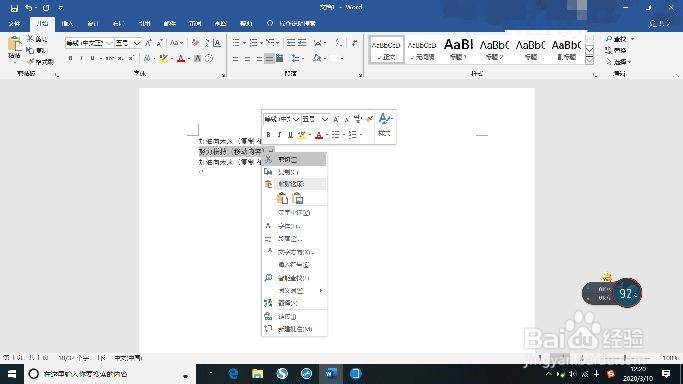
Task: Click the Decrease Font Size icon in the ribbon
Action: [159, 43]
